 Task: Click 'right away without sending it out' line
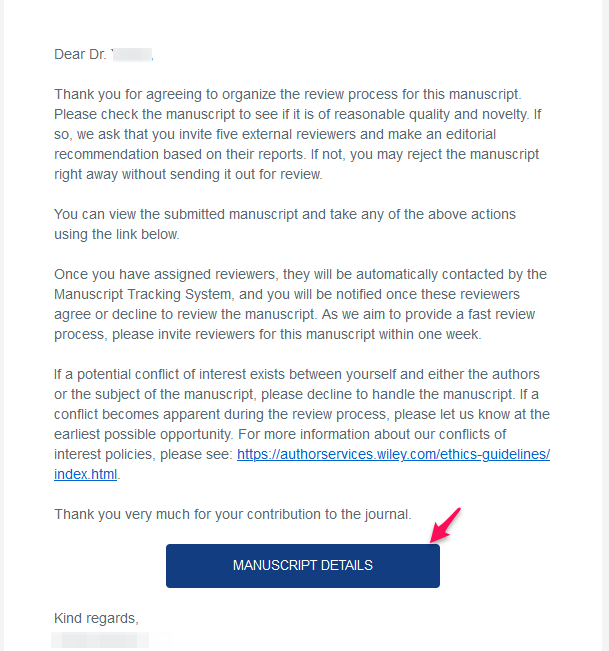(x=188, y=174)
